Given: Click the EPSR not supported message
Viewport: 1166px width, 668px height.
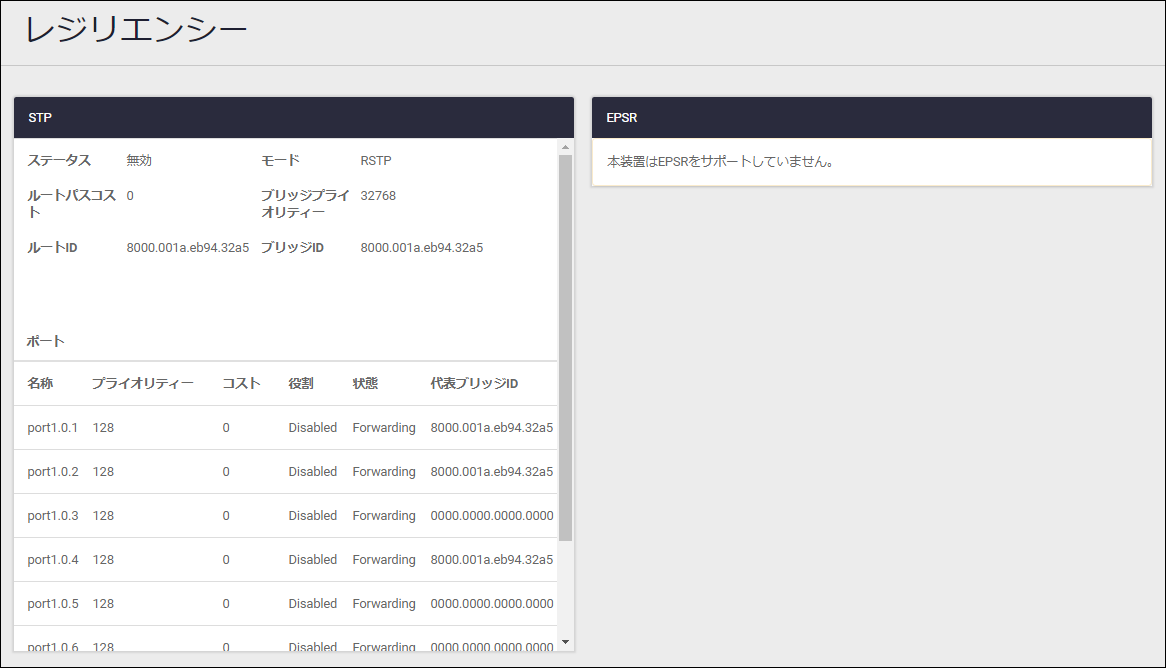Looking at the screenshot, I should click(x=720, y=161).
